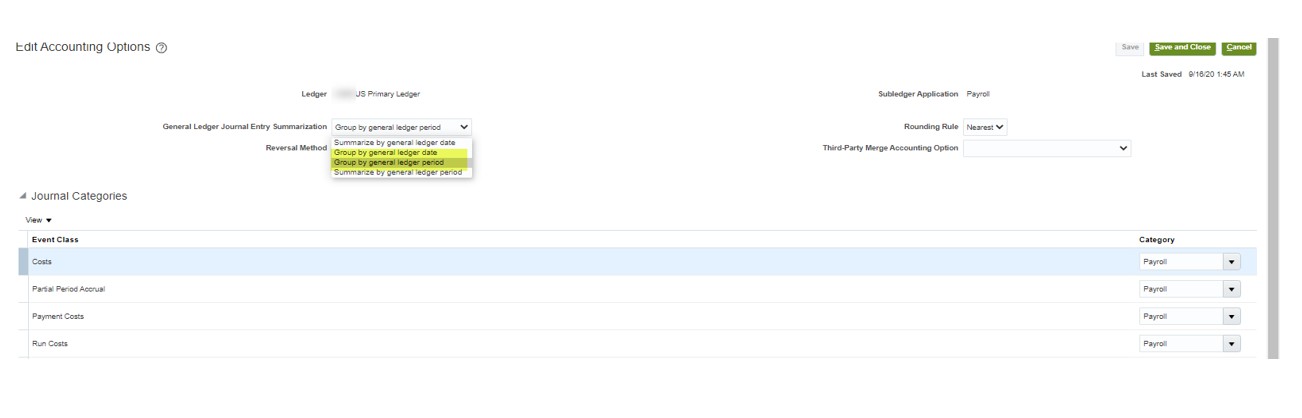The width and height of the screenshot is (1302, 418).
Task: Open the View menu in Journal Categories
Action: point(39,220)
